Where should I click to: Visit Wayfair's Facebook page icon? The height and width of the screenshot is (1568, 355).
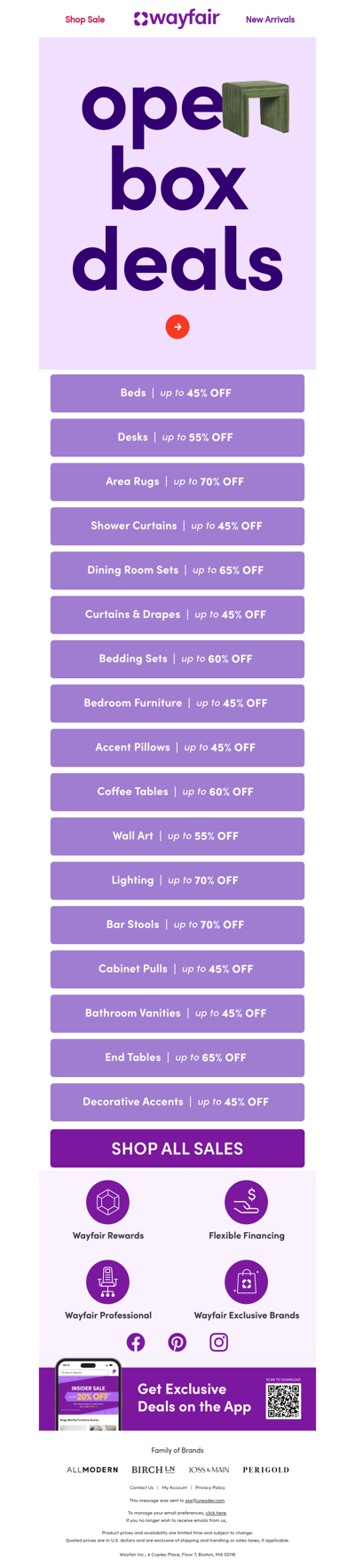pyautogui.click(x=136, y=1342)
